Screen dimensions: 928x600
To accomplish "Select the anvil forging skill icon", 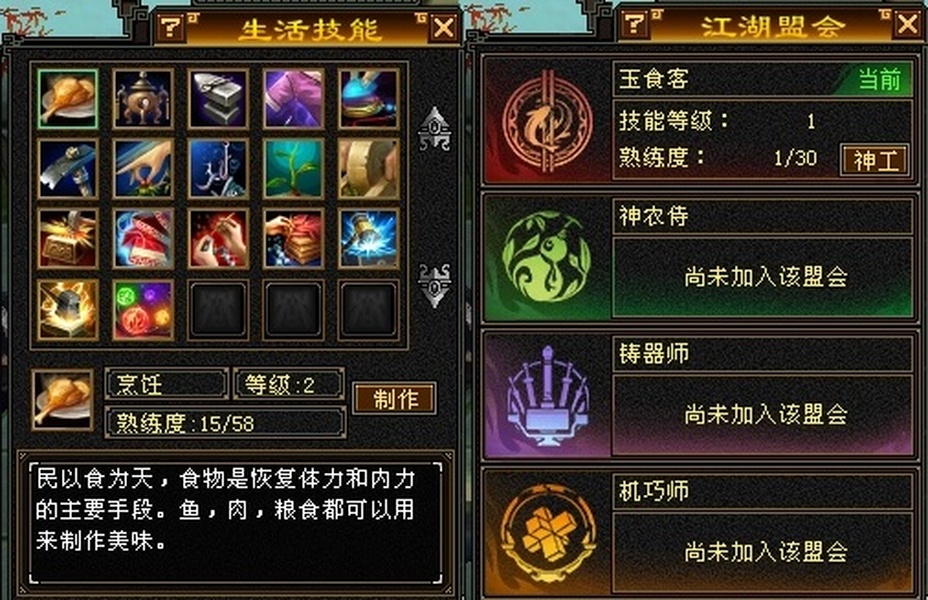I will [218, 99].
